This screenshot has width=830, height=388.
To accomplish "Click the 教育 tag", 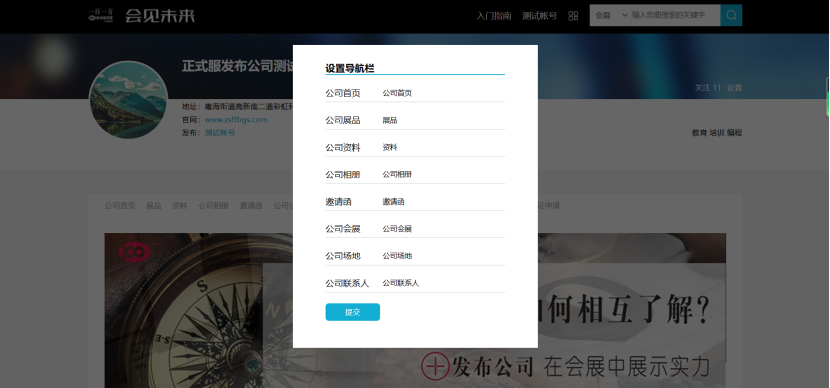I will [x=699, y=133].
